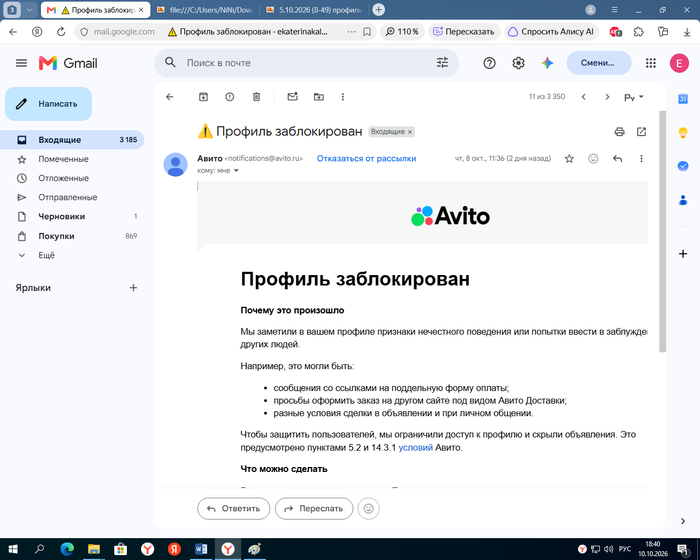This screenshot has width=700, height=560.
Task: Open the Покупки purchases folder
Action: click(72, 236)
